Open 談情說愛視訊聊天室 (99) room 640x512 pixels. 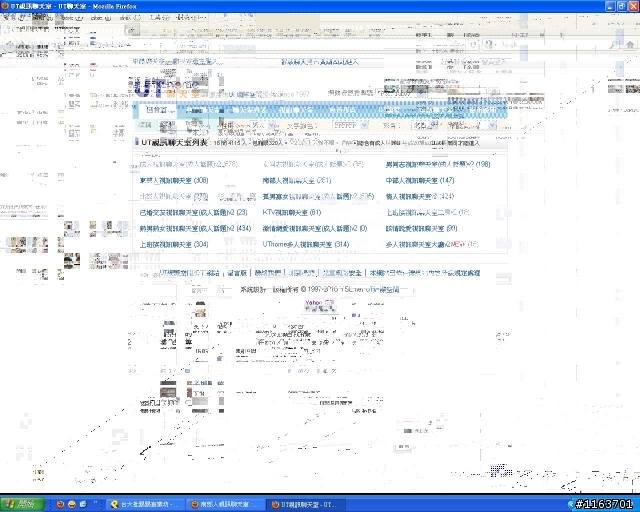coord(421,228)
